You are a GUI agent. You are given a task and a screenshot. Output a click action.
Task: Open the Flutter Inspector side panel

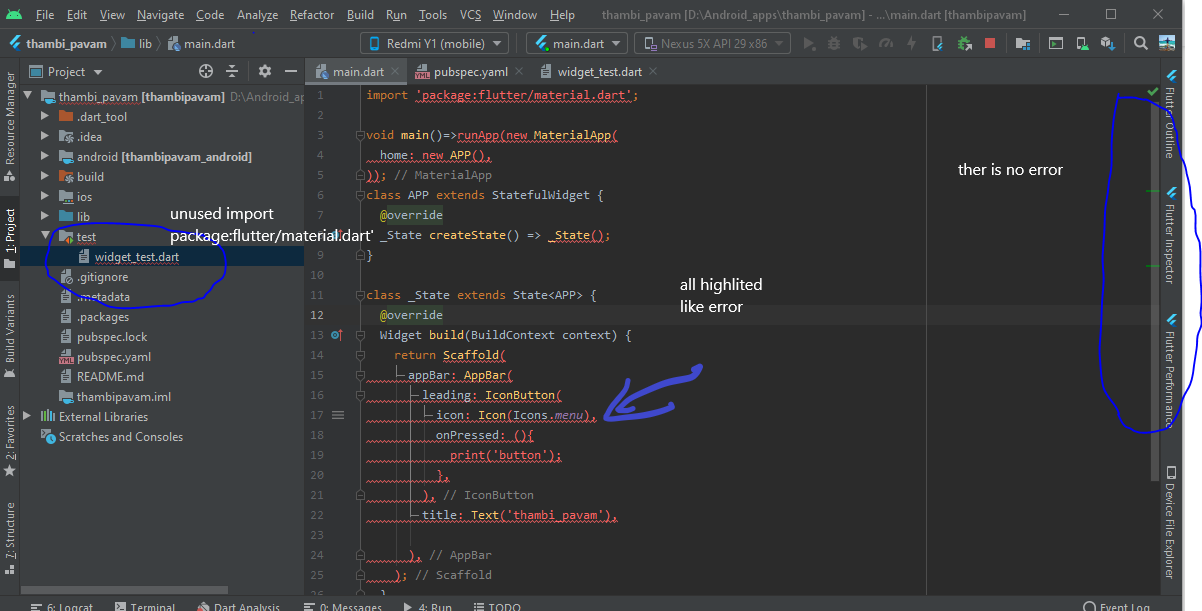1170,235
